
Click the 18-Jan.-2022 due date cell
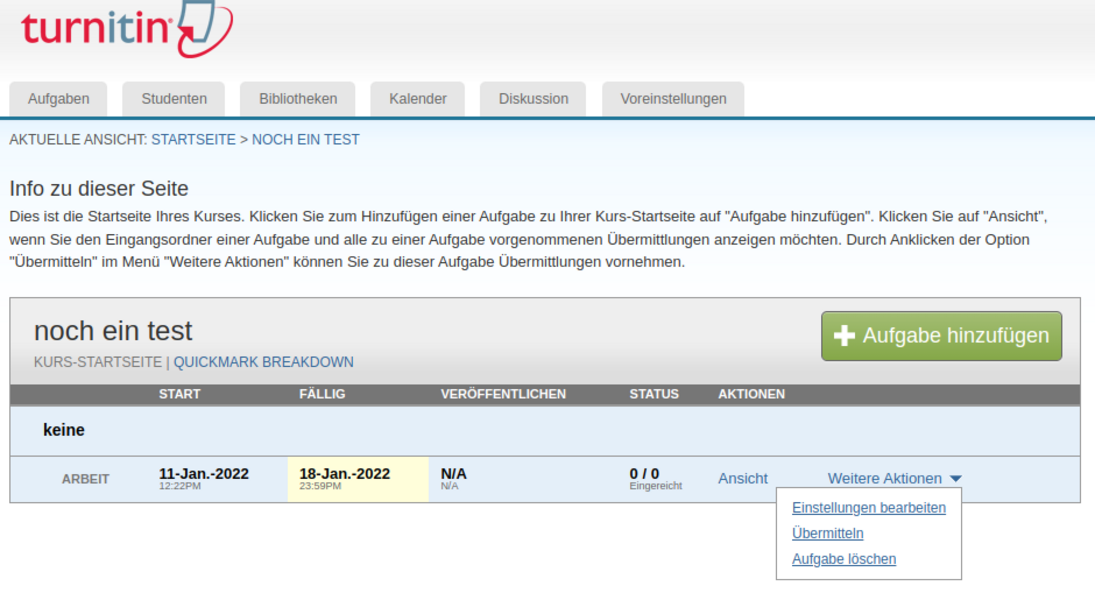tap(345, 474)
